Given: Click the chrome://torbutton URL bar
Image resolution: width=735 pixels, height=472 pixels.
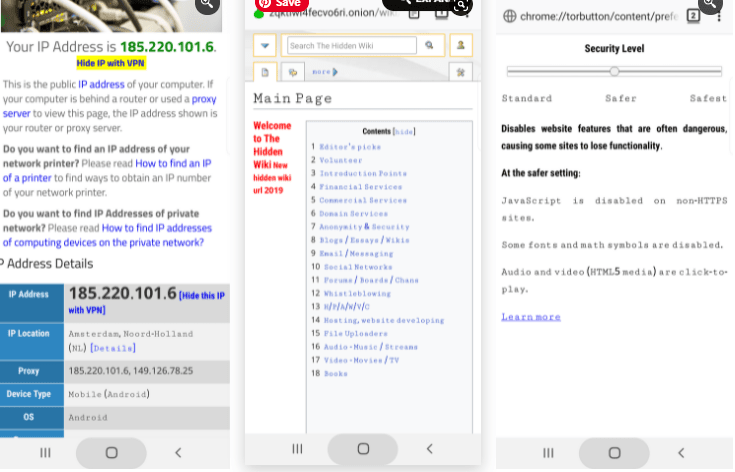Looking at the screenshot, I should click(x=599, y=16).
